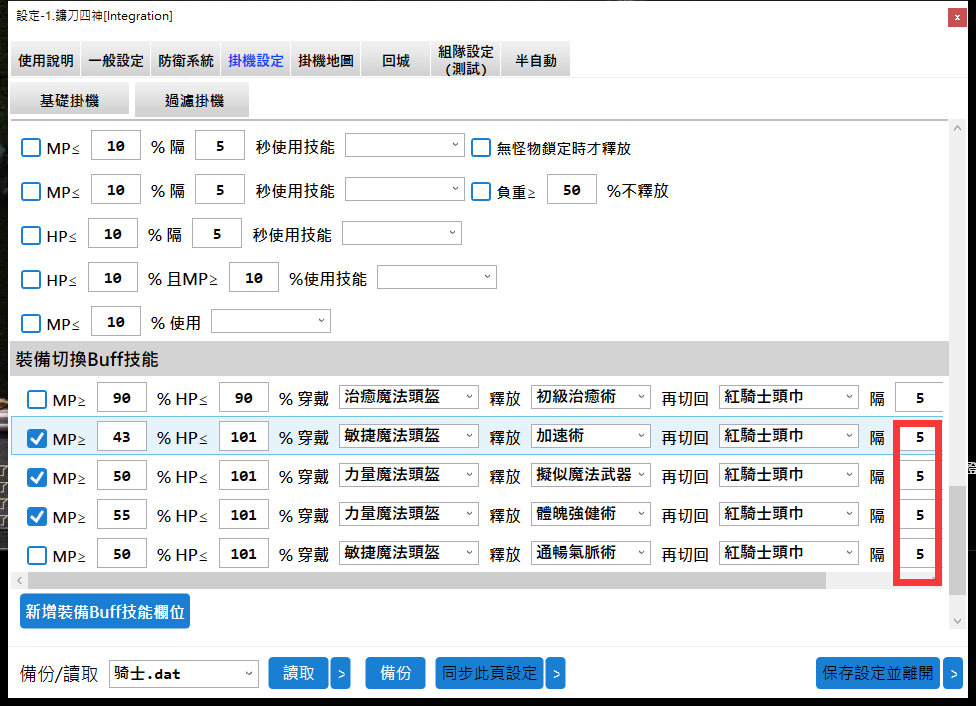Open skill dropdown beside 無怪物鎖定時才釋放
Screen dimensions: 976x706
coord(405,145)
